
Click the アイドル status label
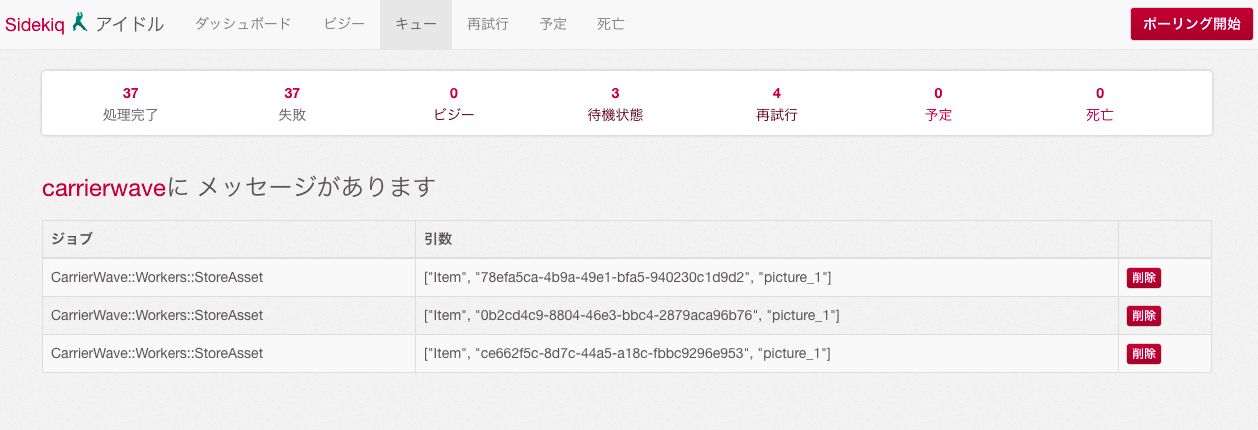point(129,24)
